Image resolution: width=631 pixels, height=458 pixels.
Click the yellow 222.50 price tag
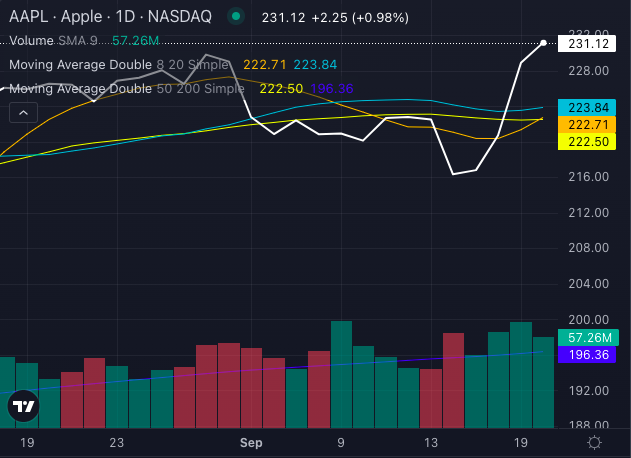[x=589, y=143]
